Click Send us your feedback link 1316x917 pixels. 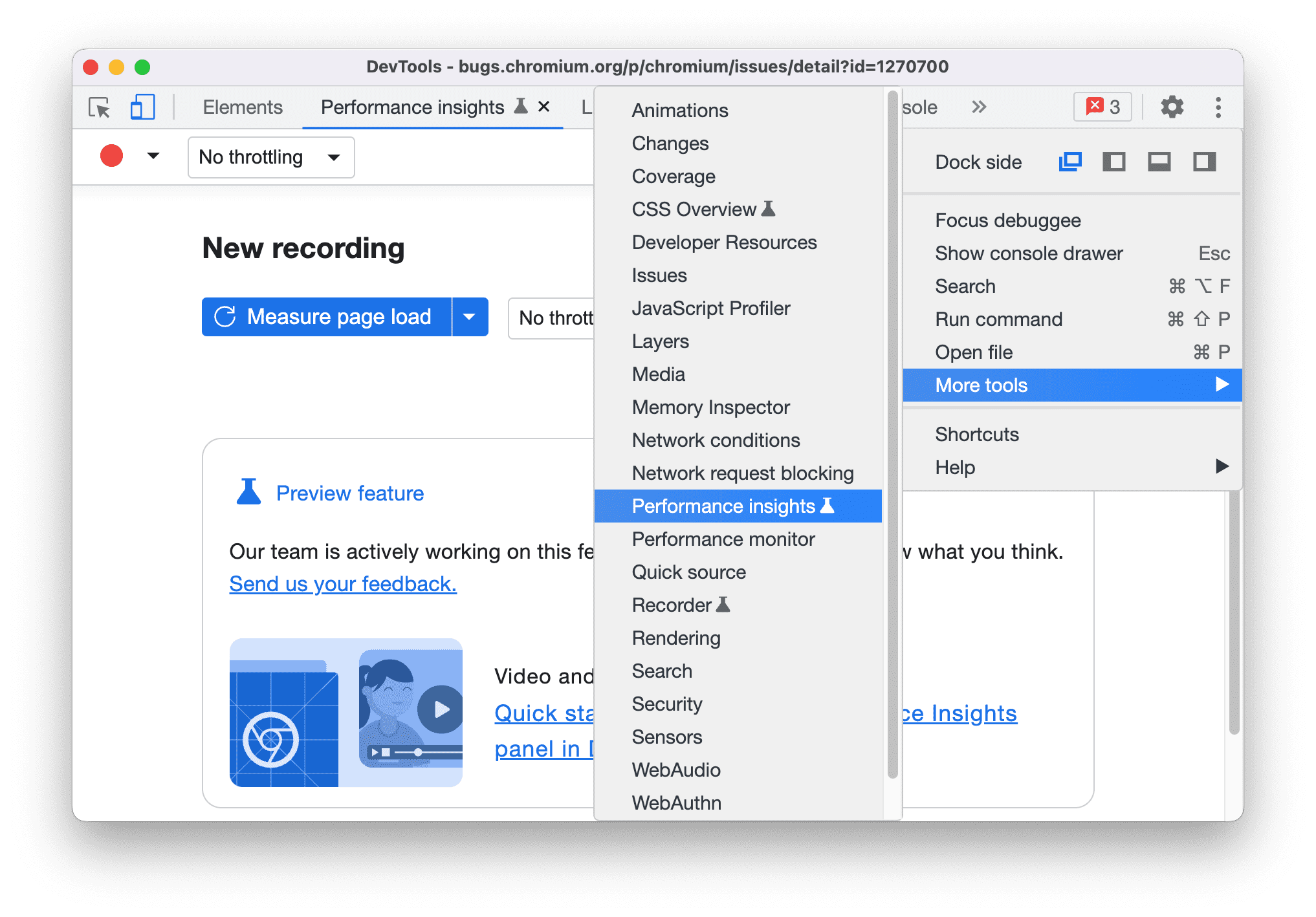(x=320, y=584)
